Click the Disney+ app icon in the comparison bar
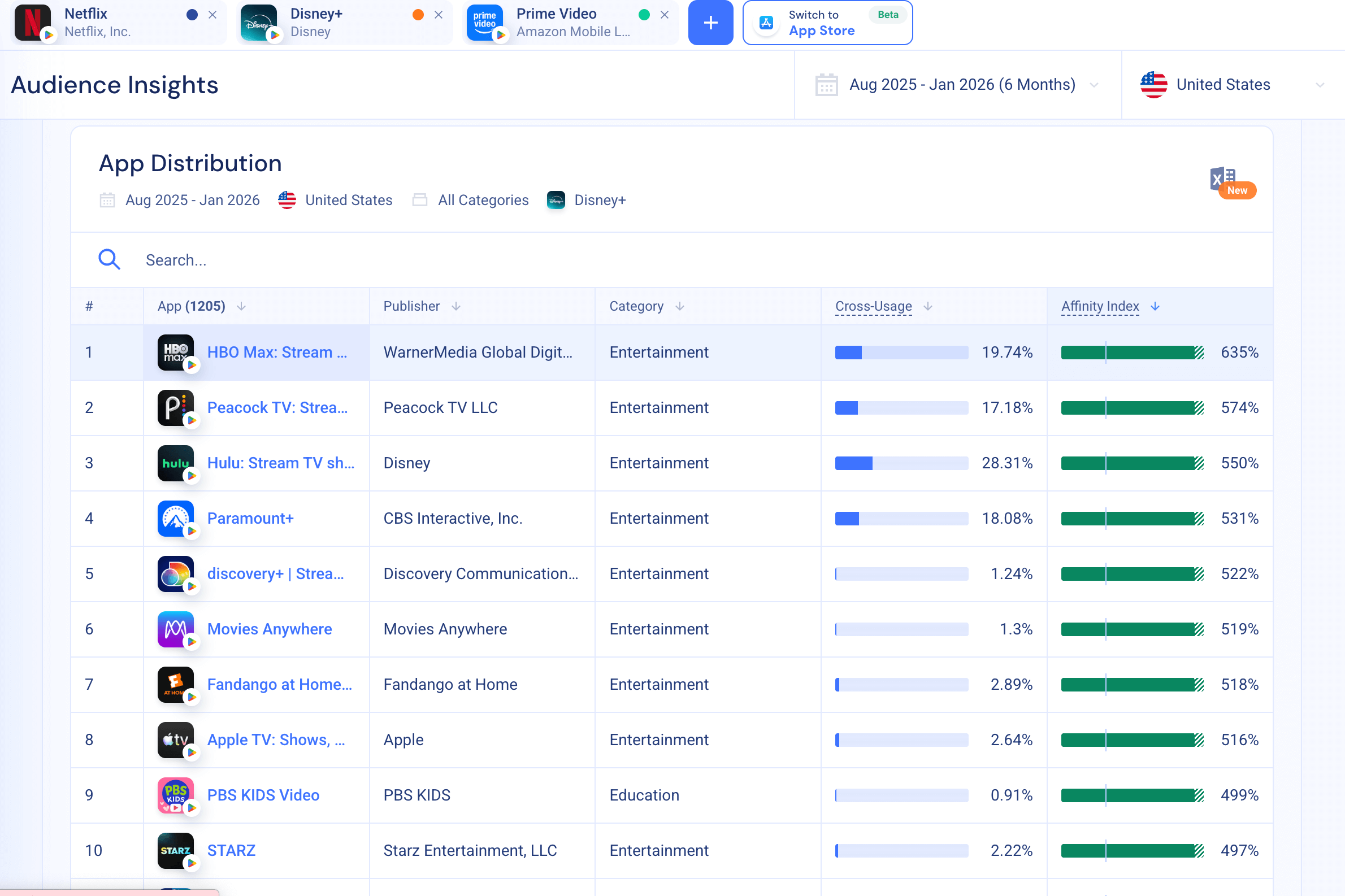 (258, 23)
